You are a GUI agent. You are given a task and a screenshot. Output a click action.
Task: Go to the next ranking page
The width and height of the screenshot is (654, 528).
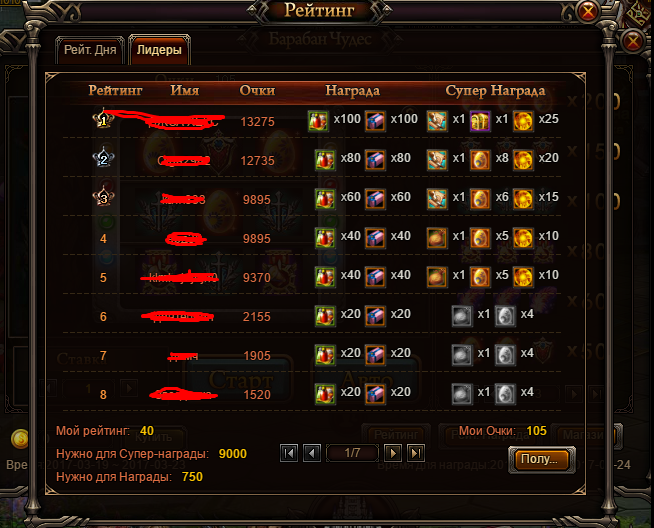[x=393, y=453]
